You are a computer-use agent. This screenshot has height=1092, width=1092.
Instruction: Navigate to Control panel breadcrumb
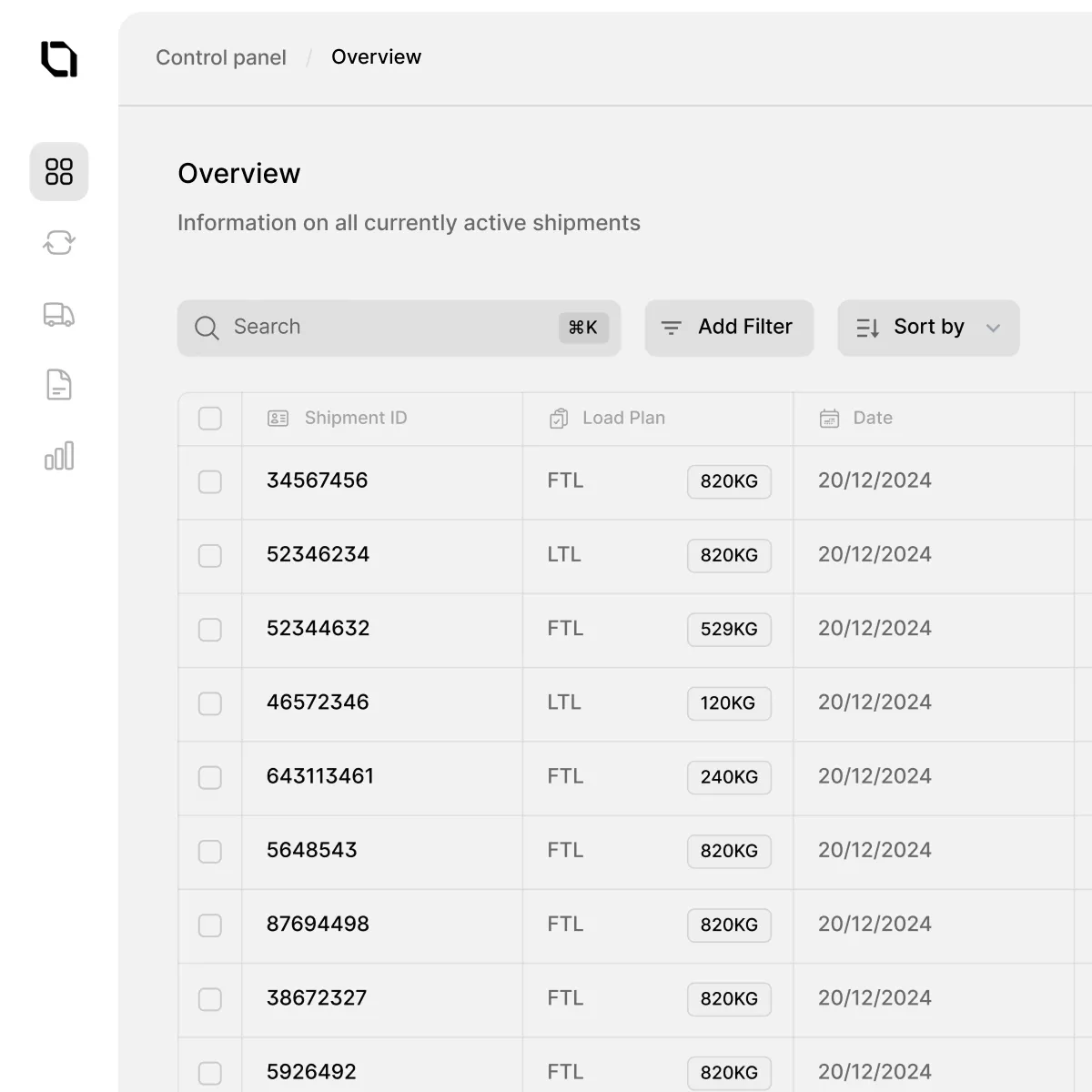(220, 56)
